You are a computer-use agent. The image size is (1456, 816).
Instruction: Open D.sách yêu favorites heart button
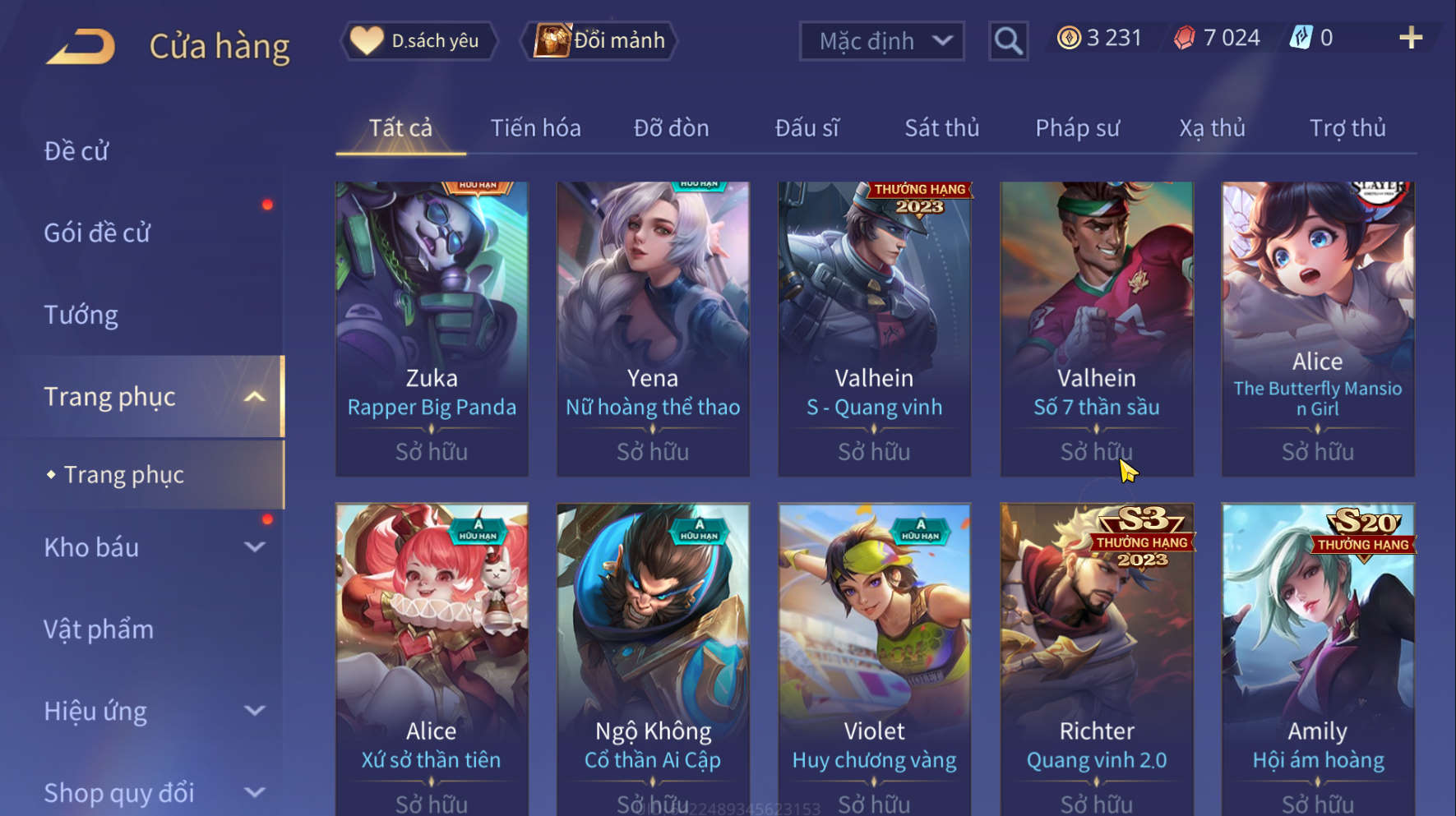click(418, 40)
